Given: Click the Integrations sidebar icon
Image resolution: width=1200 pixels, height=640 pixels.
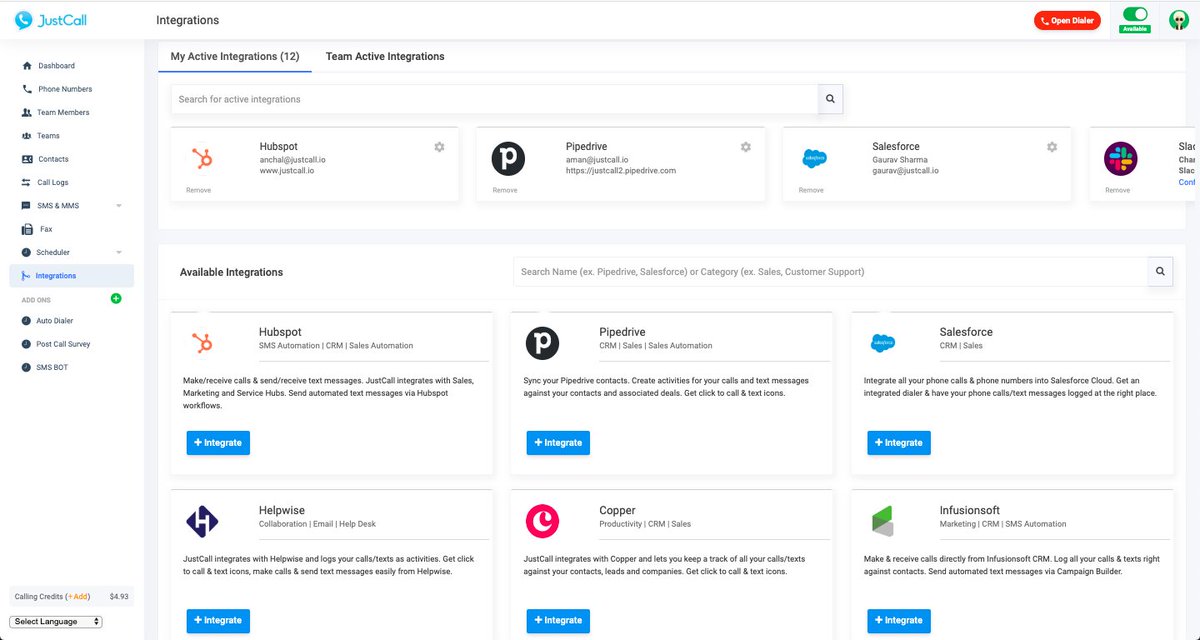Looking at the screenshot, I should (x=27, y=276).
